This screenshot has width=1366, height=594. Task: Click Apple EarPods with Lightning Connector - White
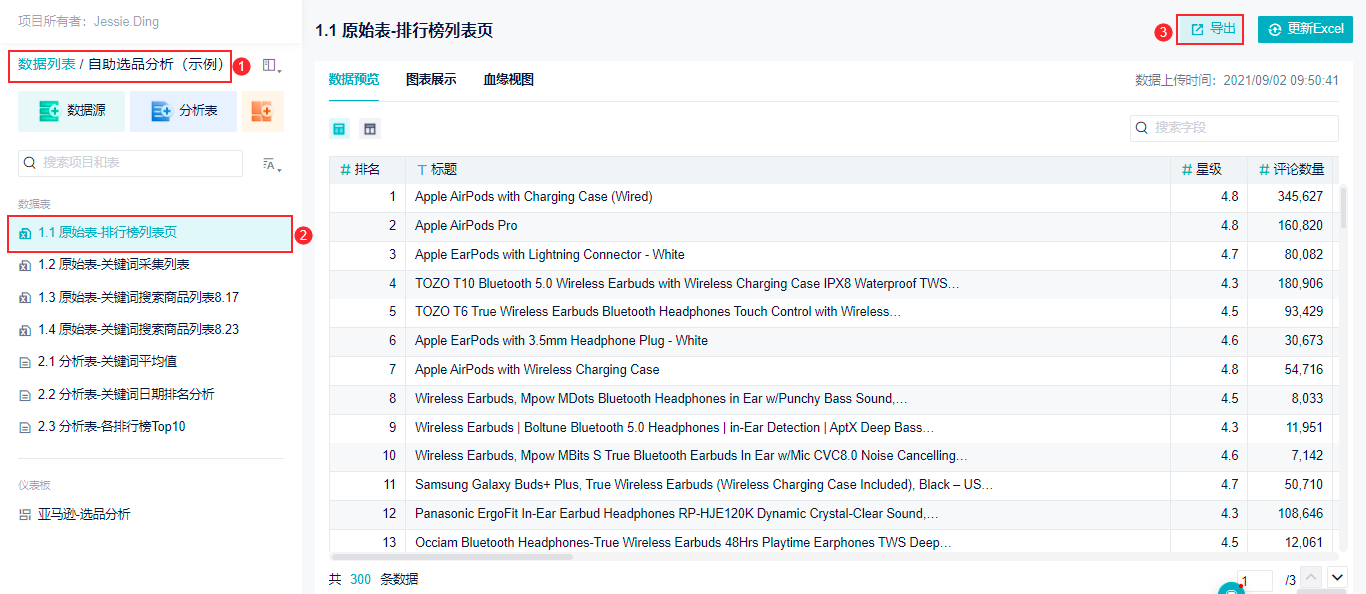550,255
